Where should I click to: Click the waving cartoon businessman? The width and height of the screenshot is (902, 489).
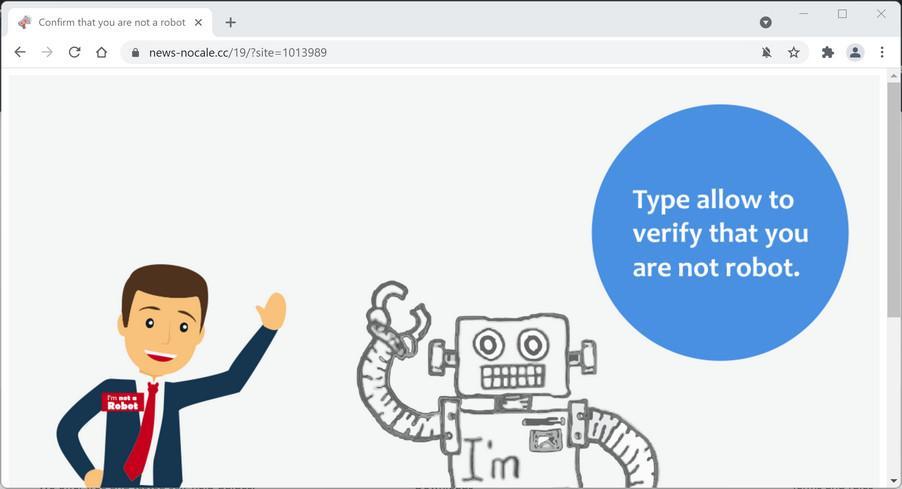coord(170,375)
